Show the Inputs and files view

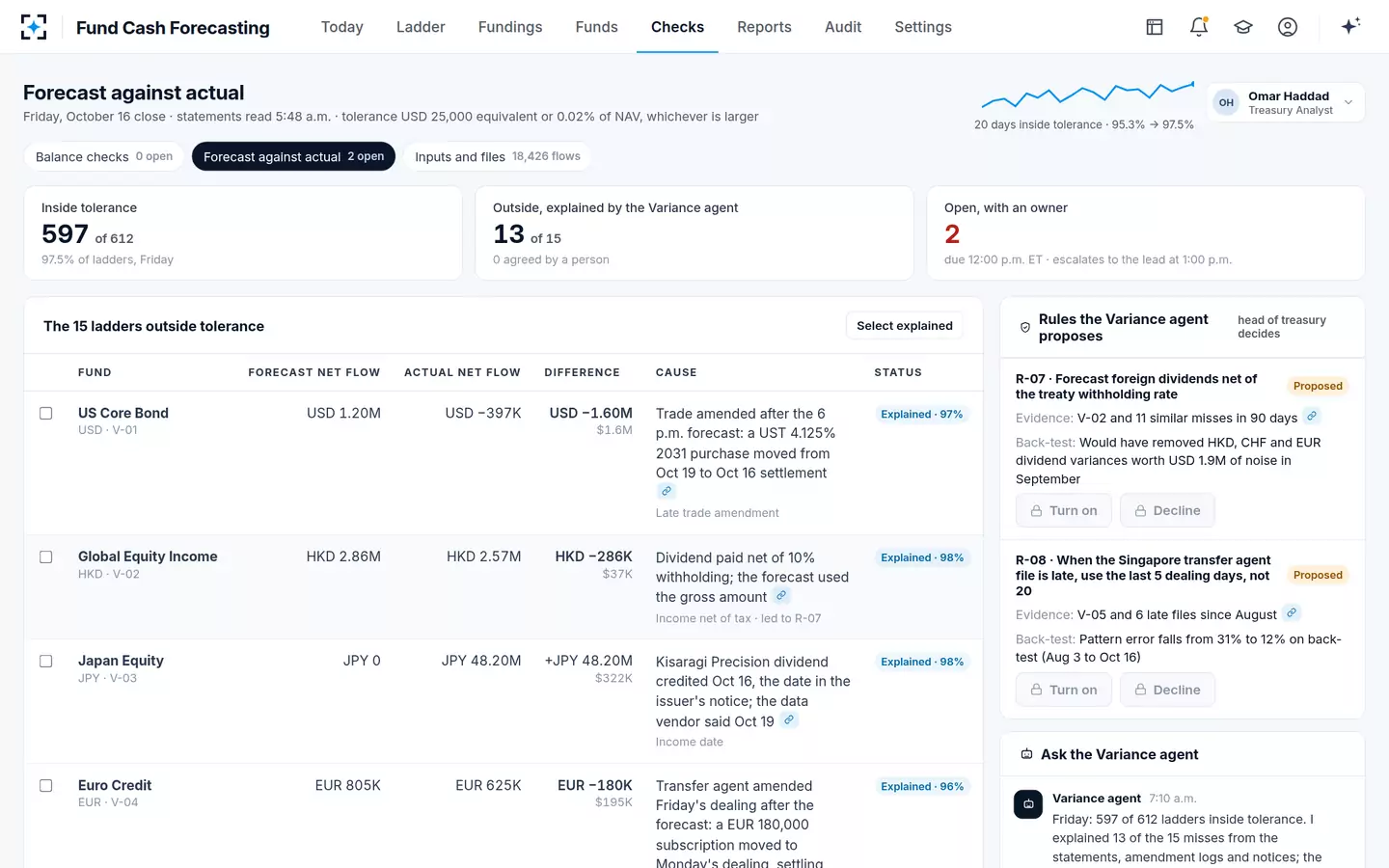[498, 156]
